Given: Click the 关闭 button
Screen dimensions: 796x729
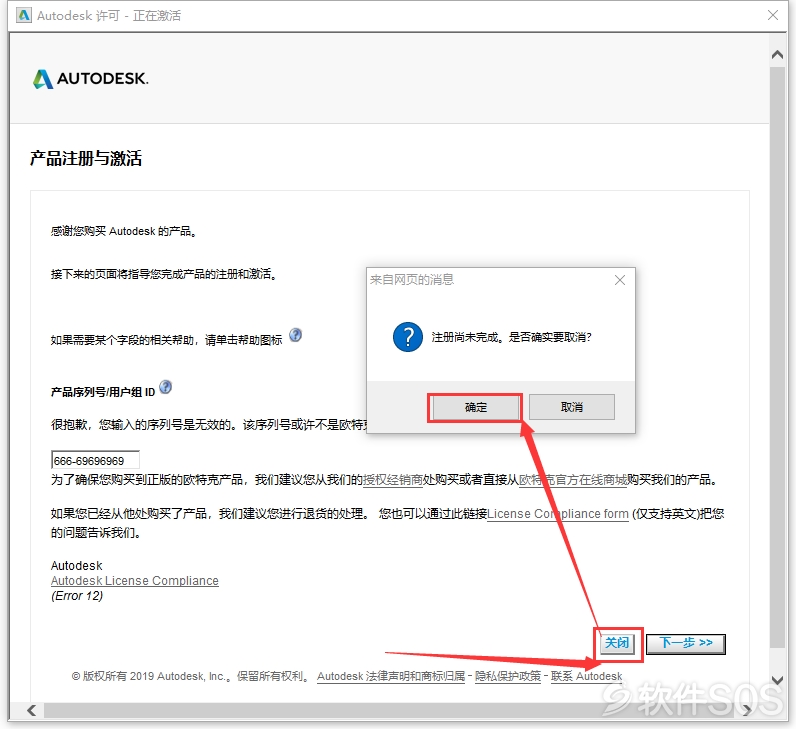Looking at the screenshot, I should pyautogui.click(x=617, y=643).
